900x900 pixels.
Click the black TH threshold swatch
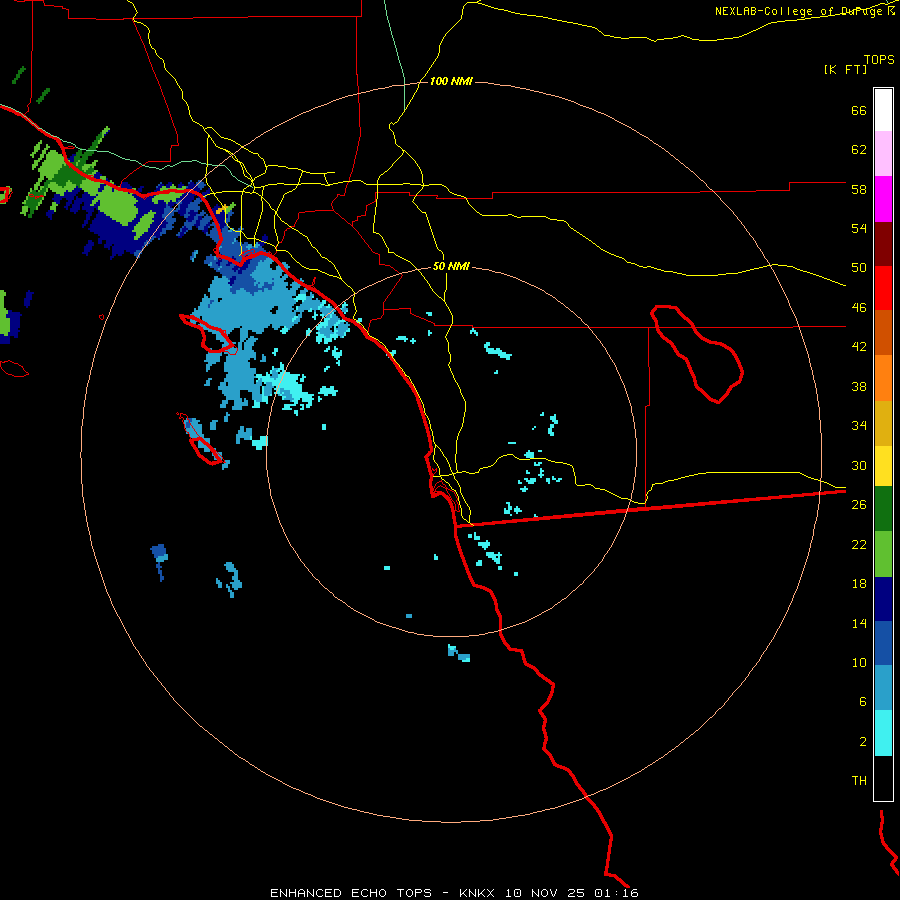tap(883, 778)
